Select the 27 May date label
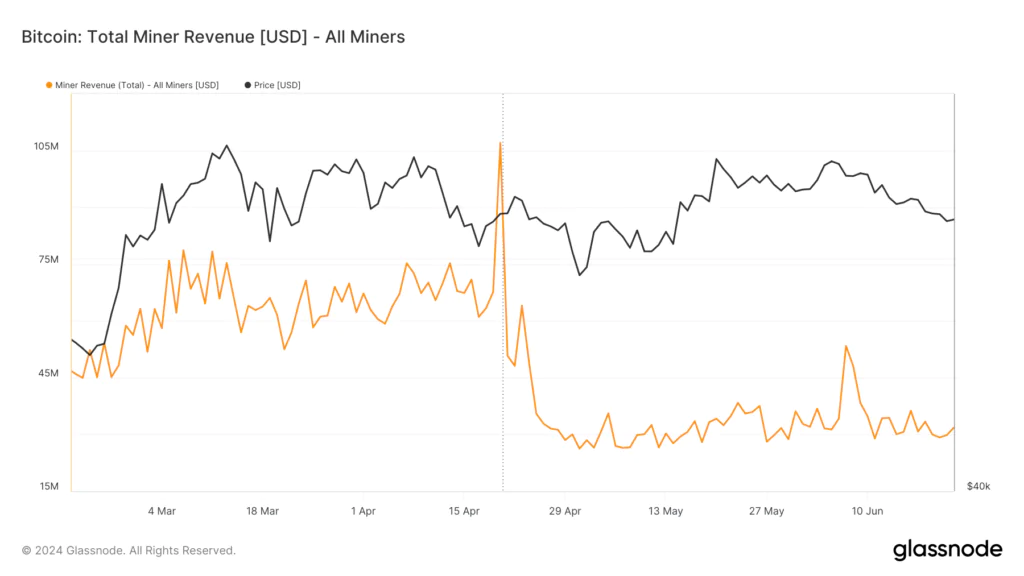Viewport: 1024px width, 576px height. click(767, 511)
